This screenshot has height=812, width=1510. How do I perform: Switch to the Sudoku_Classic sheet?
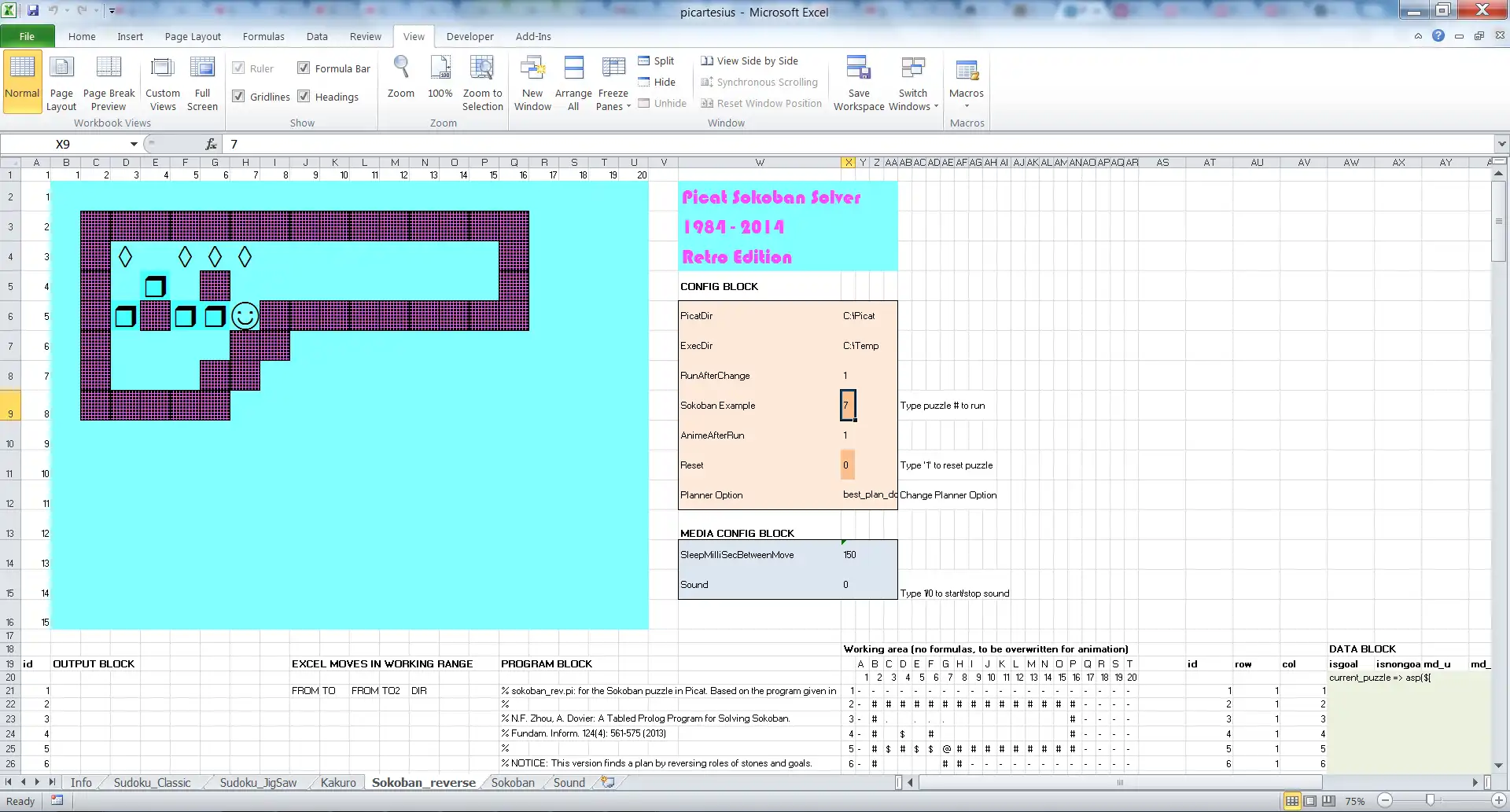point(152,782)
